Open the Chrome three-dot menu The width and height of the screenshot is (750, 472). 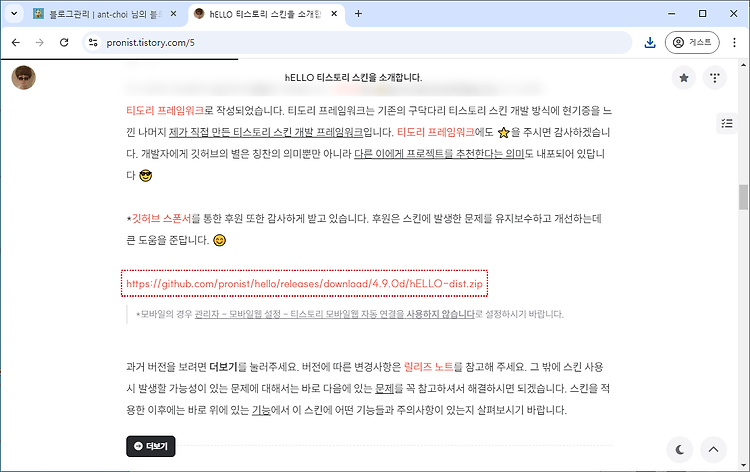(734, 43)
